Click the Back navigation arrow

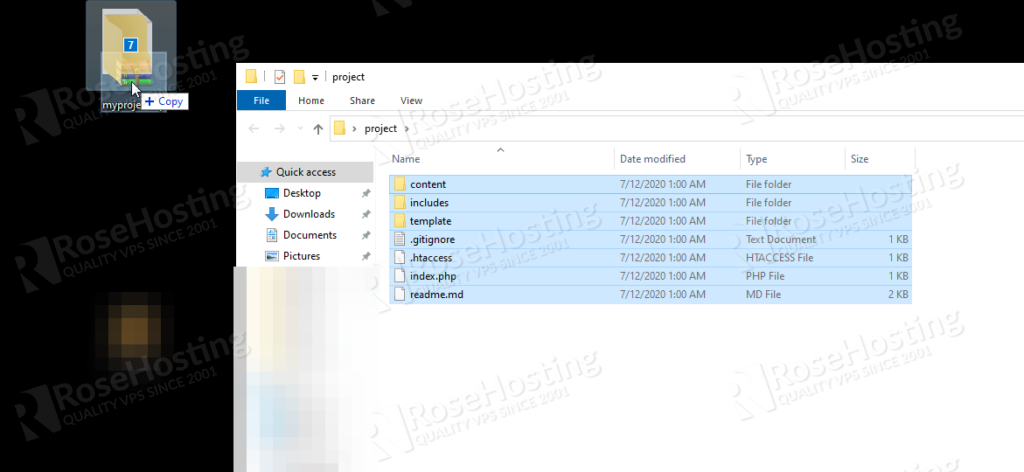253,129
